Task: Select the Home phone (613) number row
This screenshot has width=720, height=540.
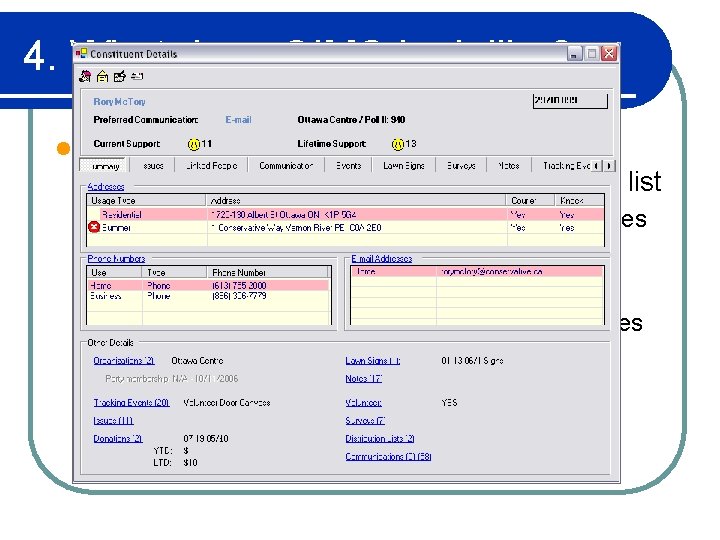Action: tap(208, 285)
